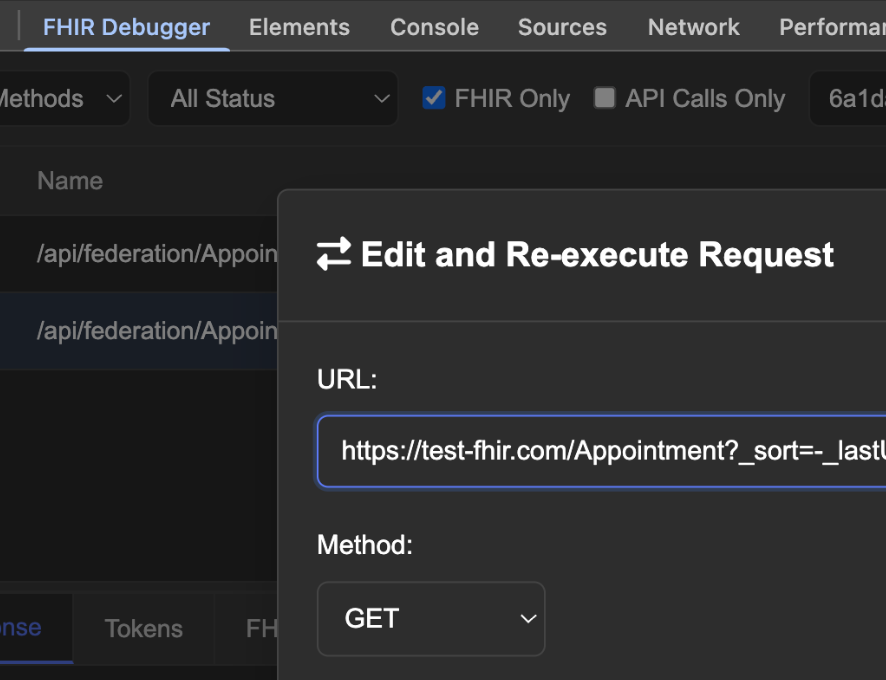Screen dimensions: 886x680
Task: Select the Network tab
Action: 693,27
